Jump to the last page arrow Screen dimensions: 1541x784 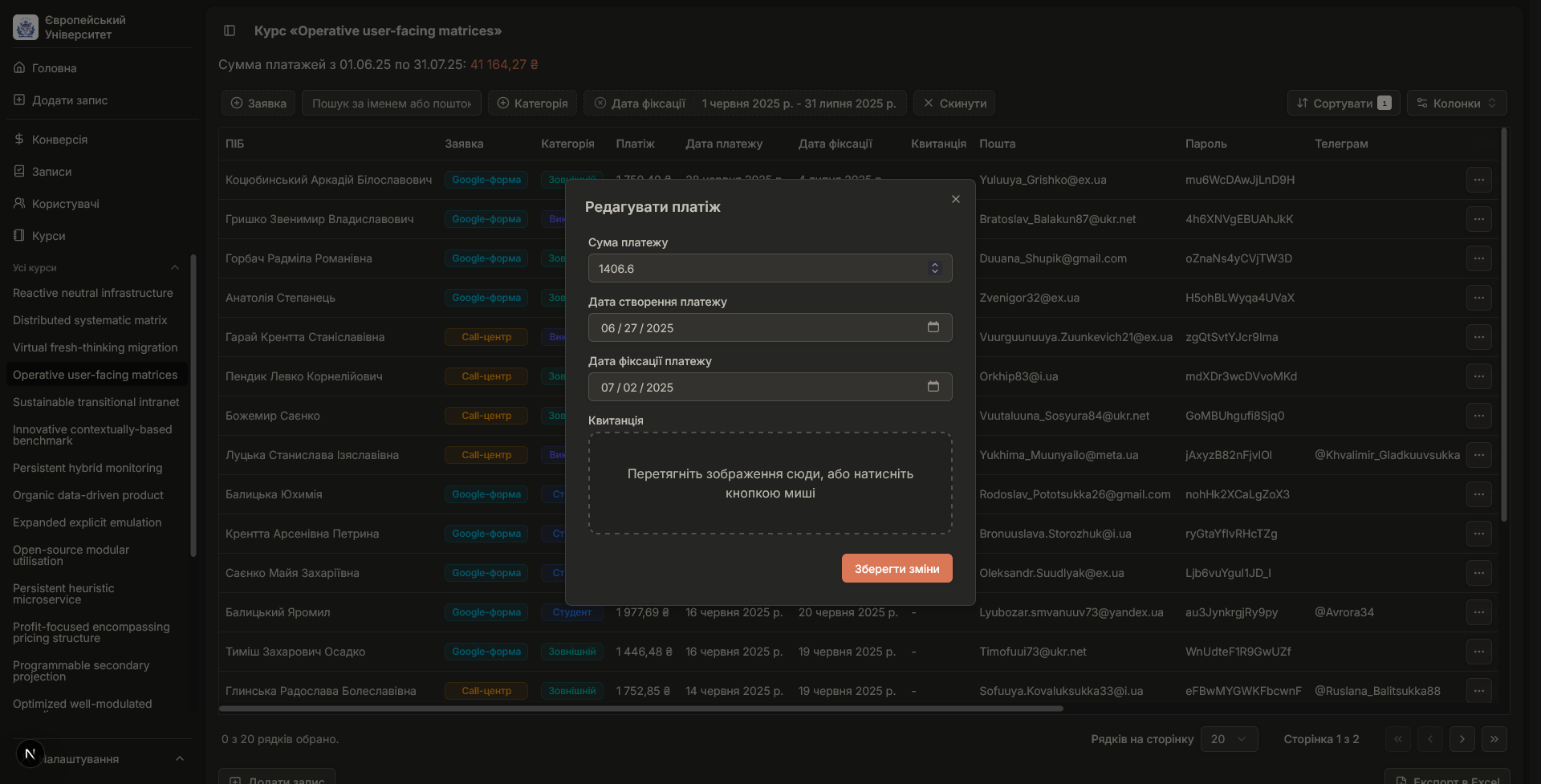tap(1494, 739)
